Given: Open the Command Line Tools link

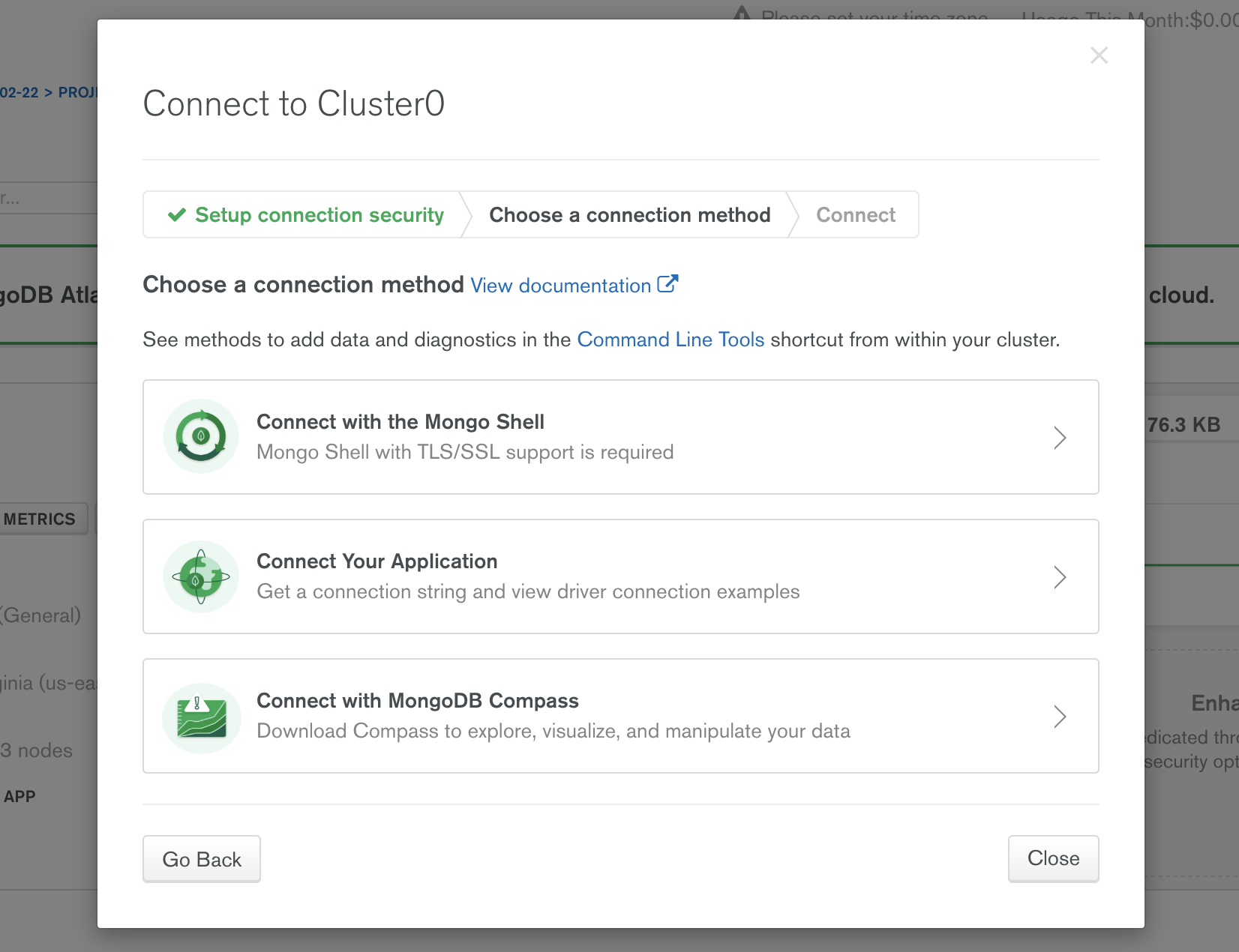Looking at the screenshot, I should click(670, 340).
